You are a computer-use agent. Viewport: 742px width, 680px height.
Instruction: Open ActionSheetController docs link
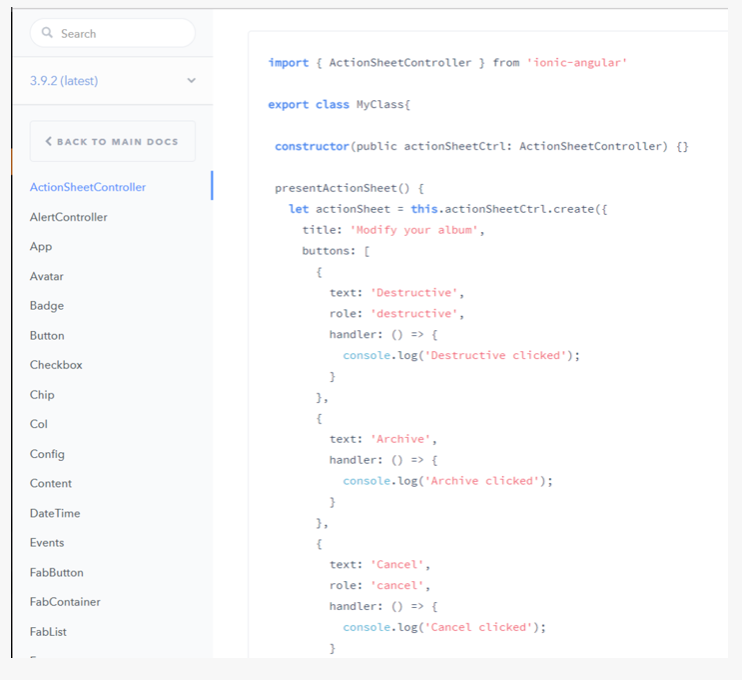click(x=88, y=187)
